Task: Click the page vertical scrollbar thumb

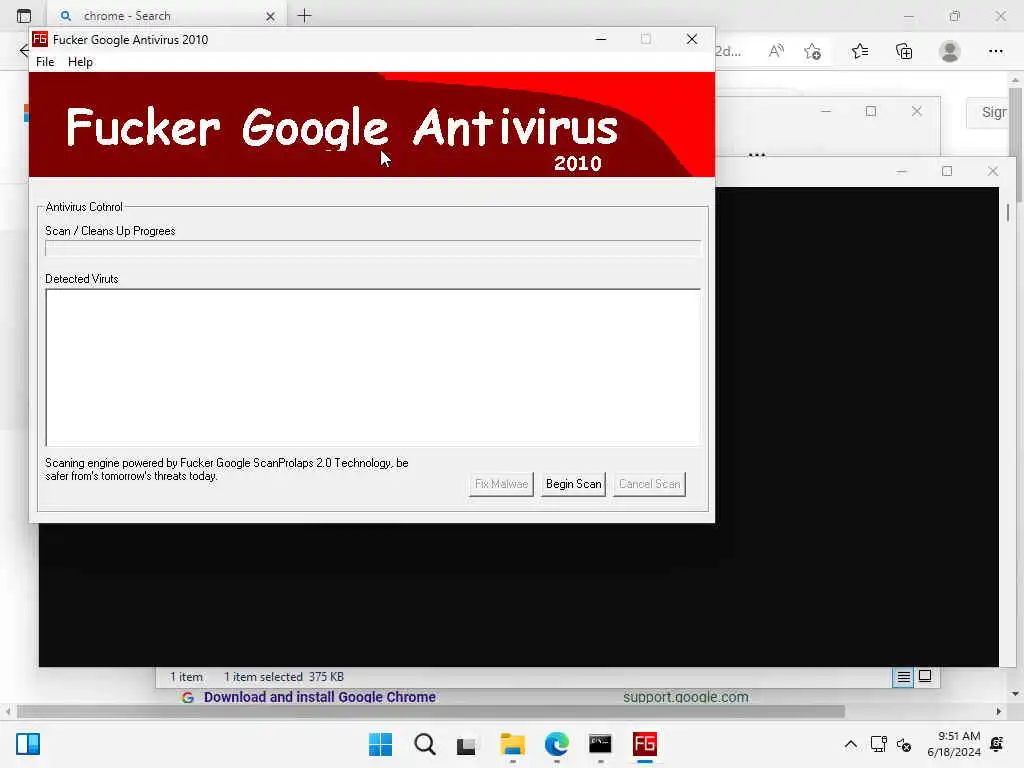Action: (1016, 144)
